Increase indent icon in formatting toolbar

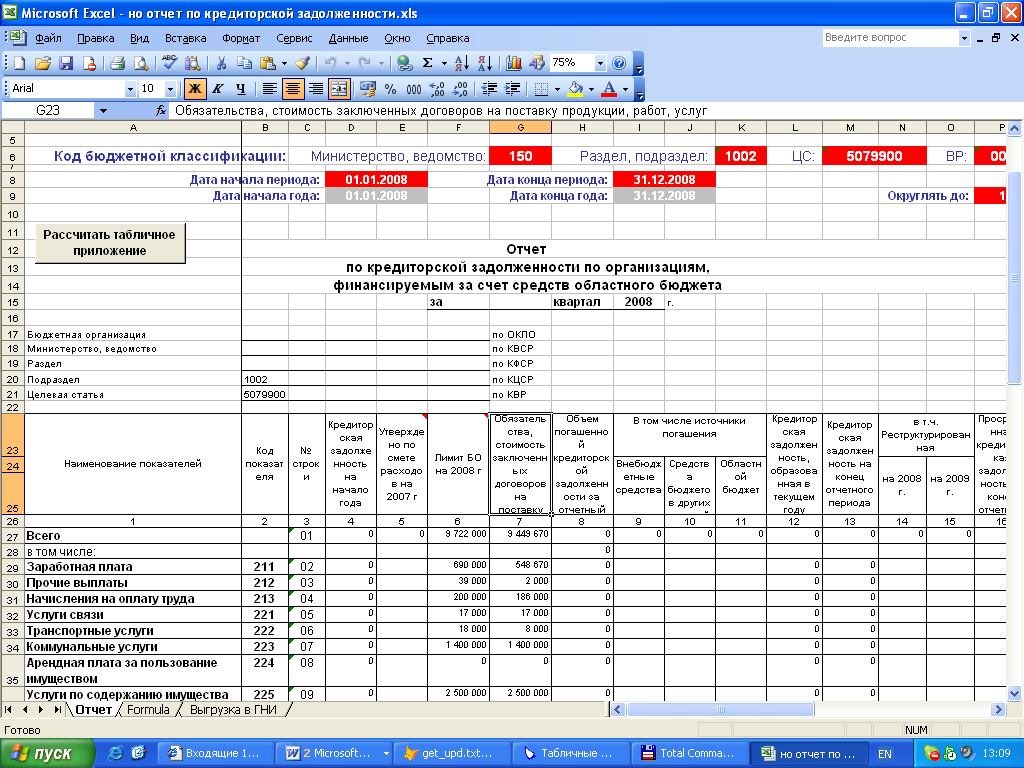click(x=513, y=89)
